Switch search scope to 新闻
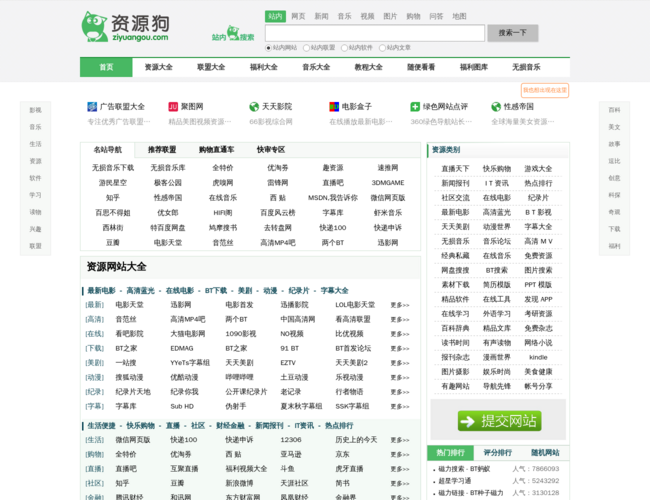Viewport: 650px width, 500px height. click(321, 16)
